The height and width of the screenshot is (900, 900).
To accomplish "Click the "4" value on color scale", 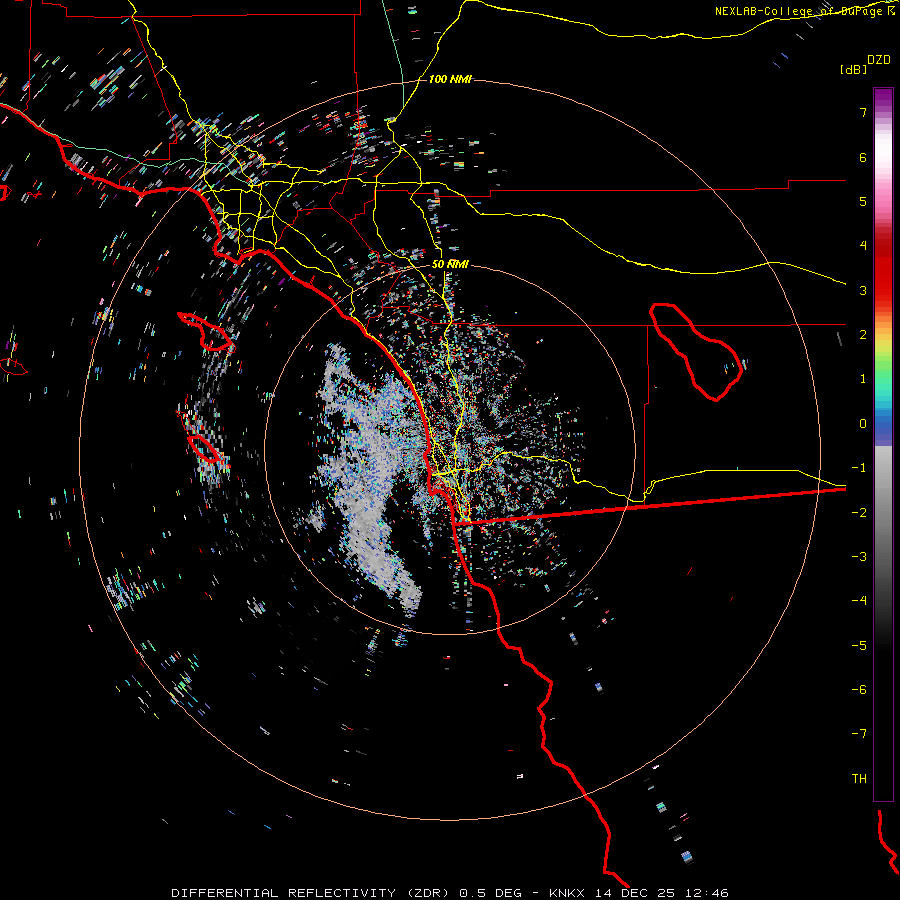I will 863,246.
